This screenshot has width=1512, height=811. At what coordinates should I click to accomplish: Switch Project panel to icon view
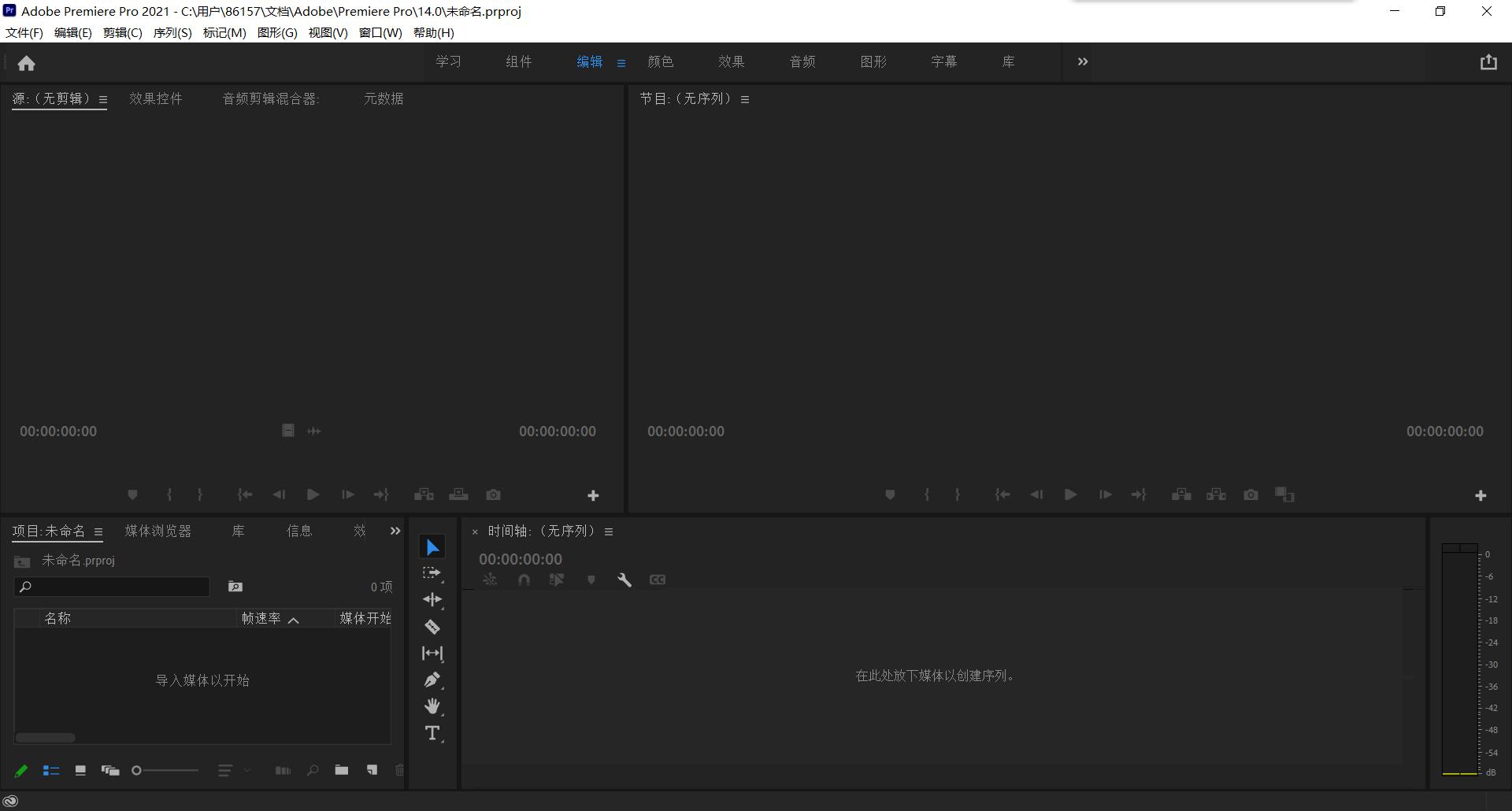[80, 770]
